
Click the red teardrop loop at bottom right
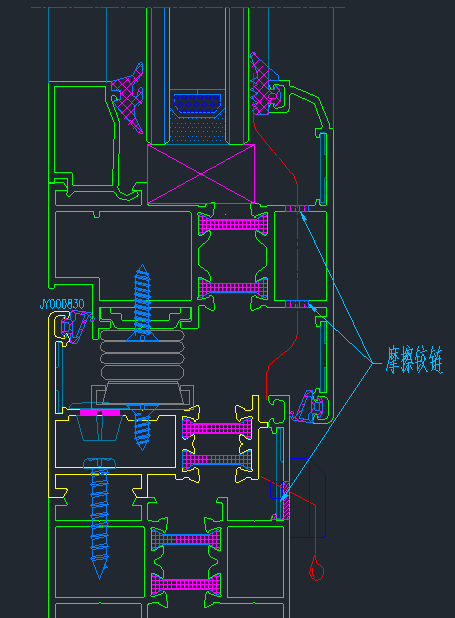coord(316,569)
